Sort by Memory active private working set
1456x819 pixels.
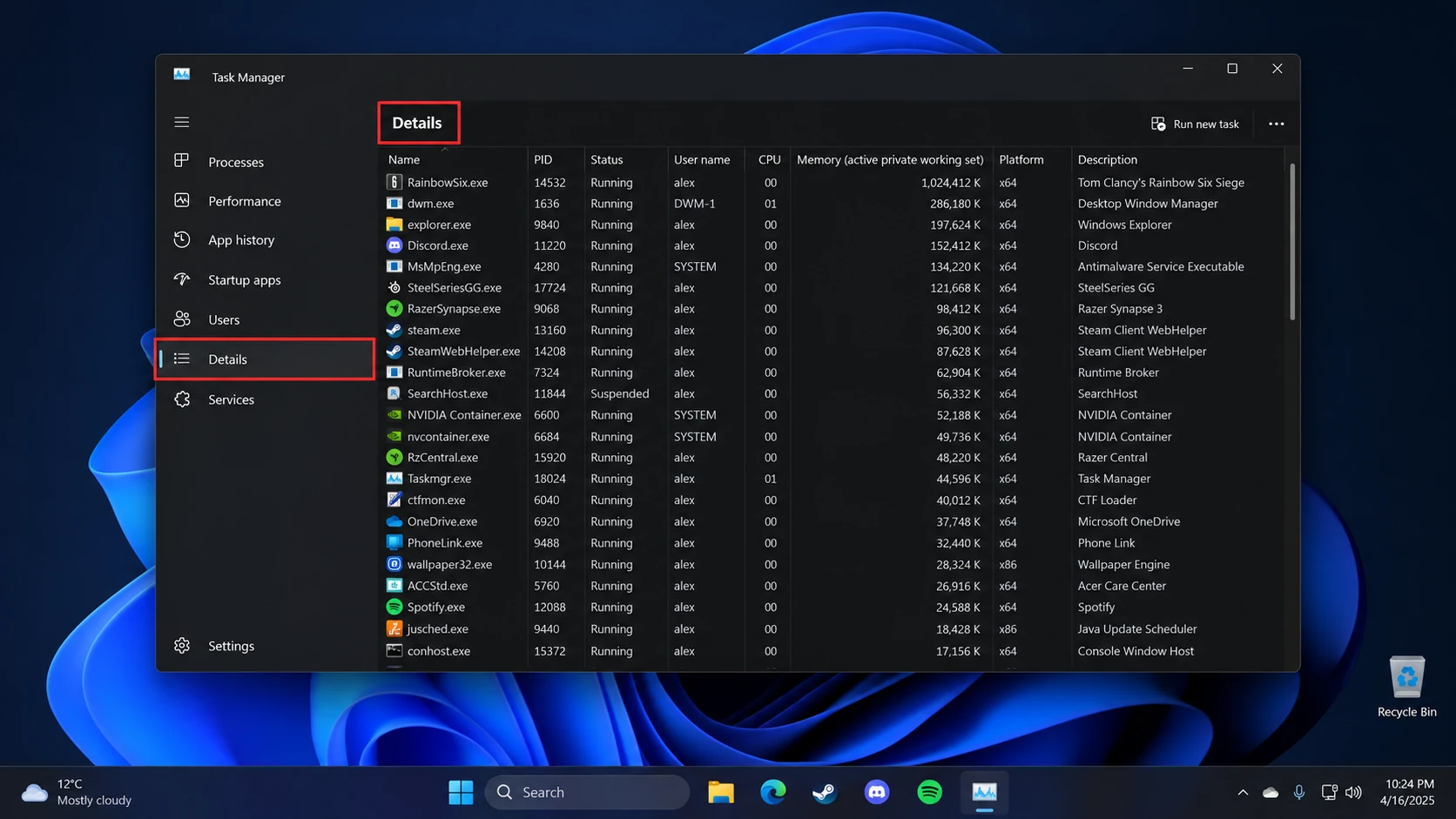coord(890,159)
